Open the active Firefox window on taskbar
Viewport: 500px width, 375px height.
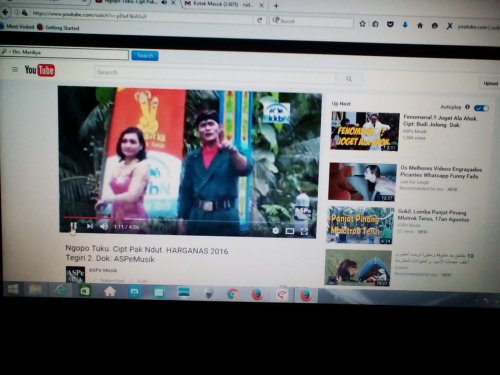(306, 295)
